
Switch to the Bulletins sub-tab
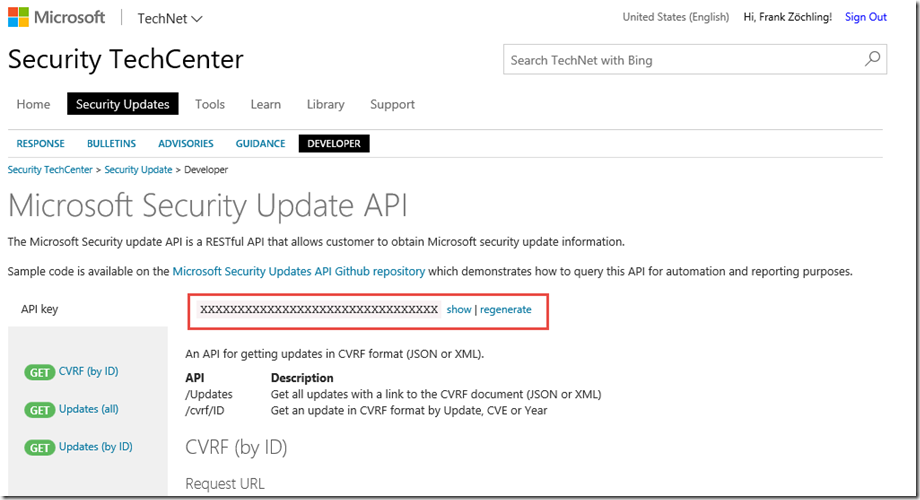tap(111, 144)
